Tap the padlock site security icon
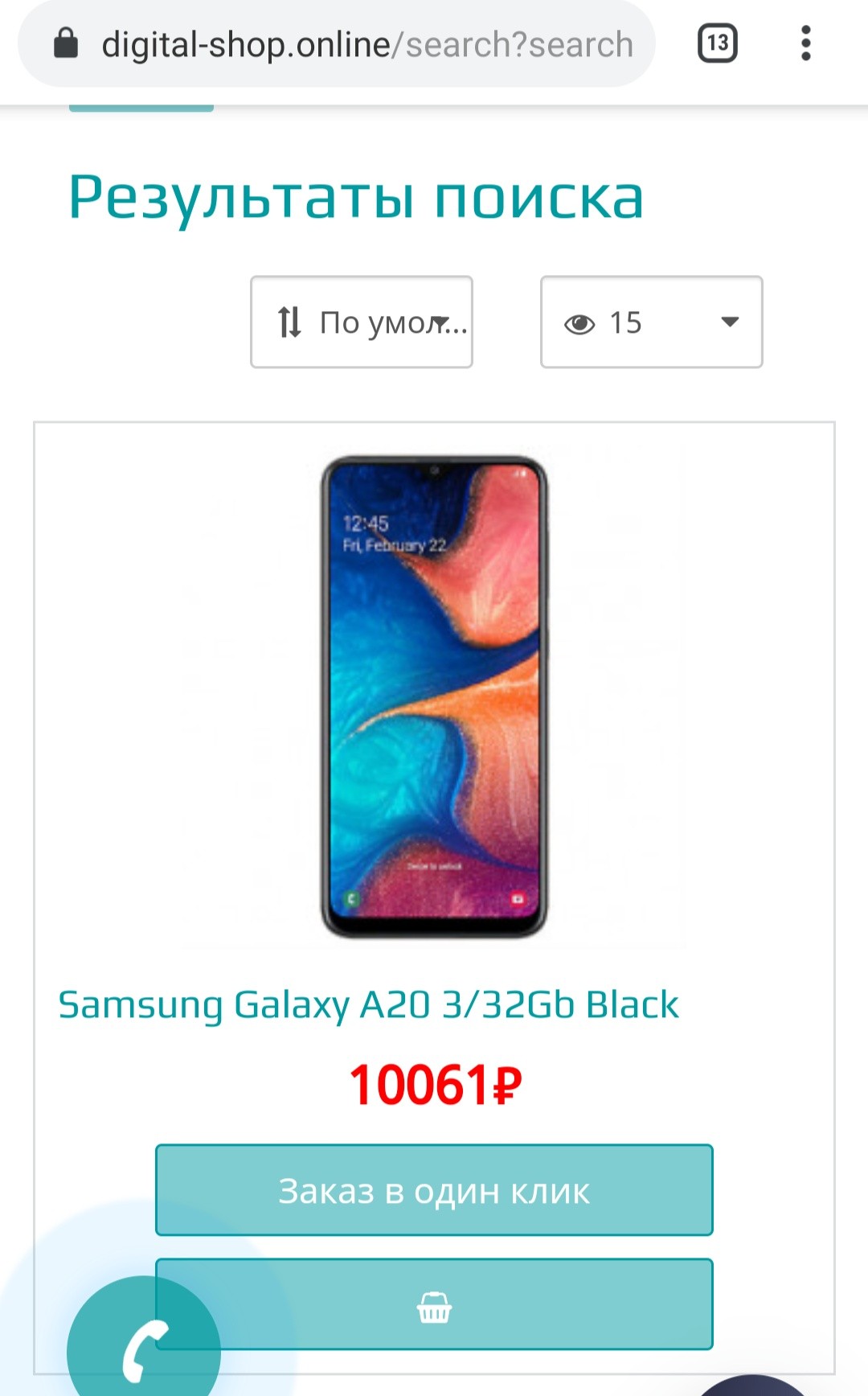Viewport: 868px width, 1396px height. pos(66,44)
